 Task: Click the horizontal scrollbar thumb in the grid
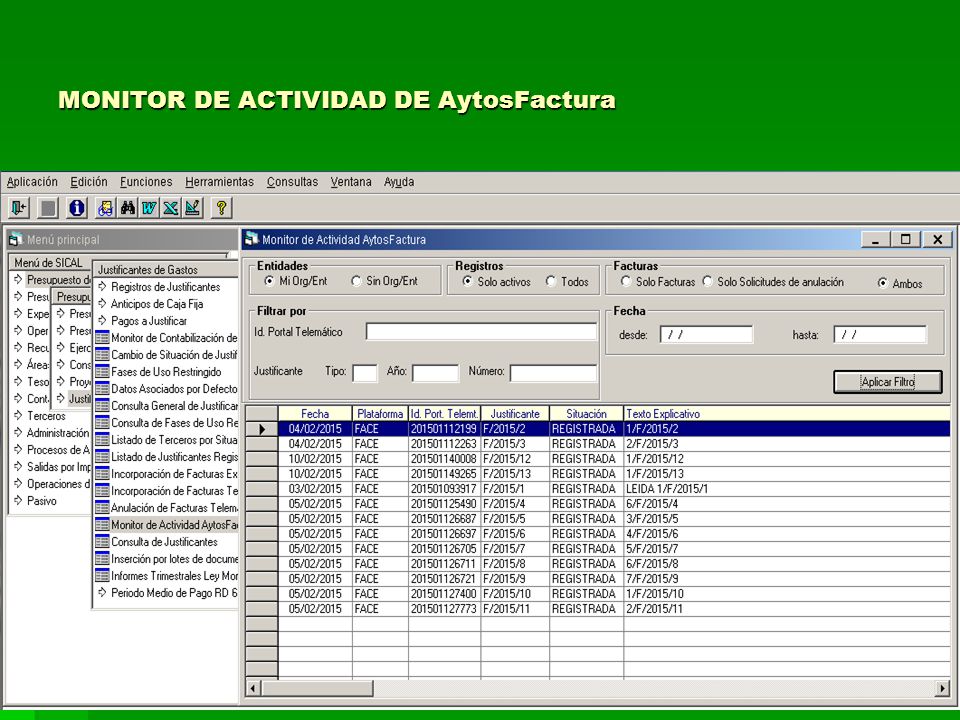pos(317,688)
